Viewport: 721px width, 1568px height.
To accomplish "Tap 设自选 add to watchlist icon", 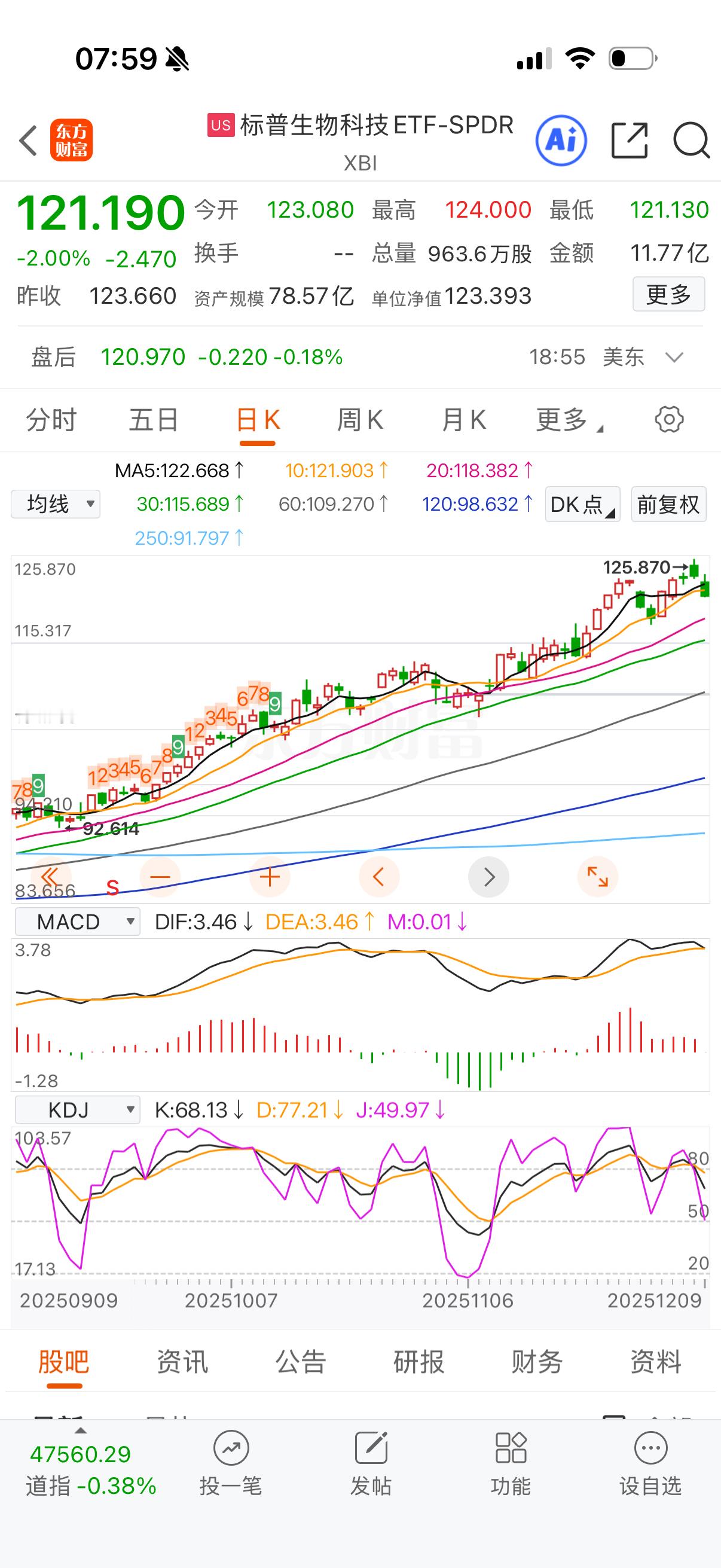I will 650,1448.
